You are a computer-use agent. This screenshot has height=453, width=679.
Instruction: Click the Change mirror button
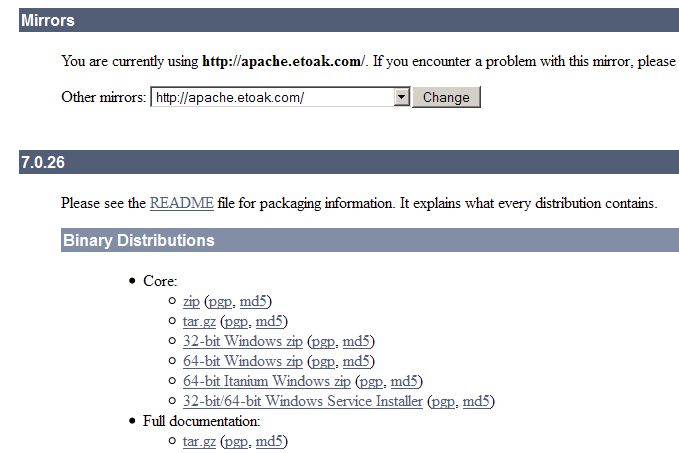(x=446, y=97)
